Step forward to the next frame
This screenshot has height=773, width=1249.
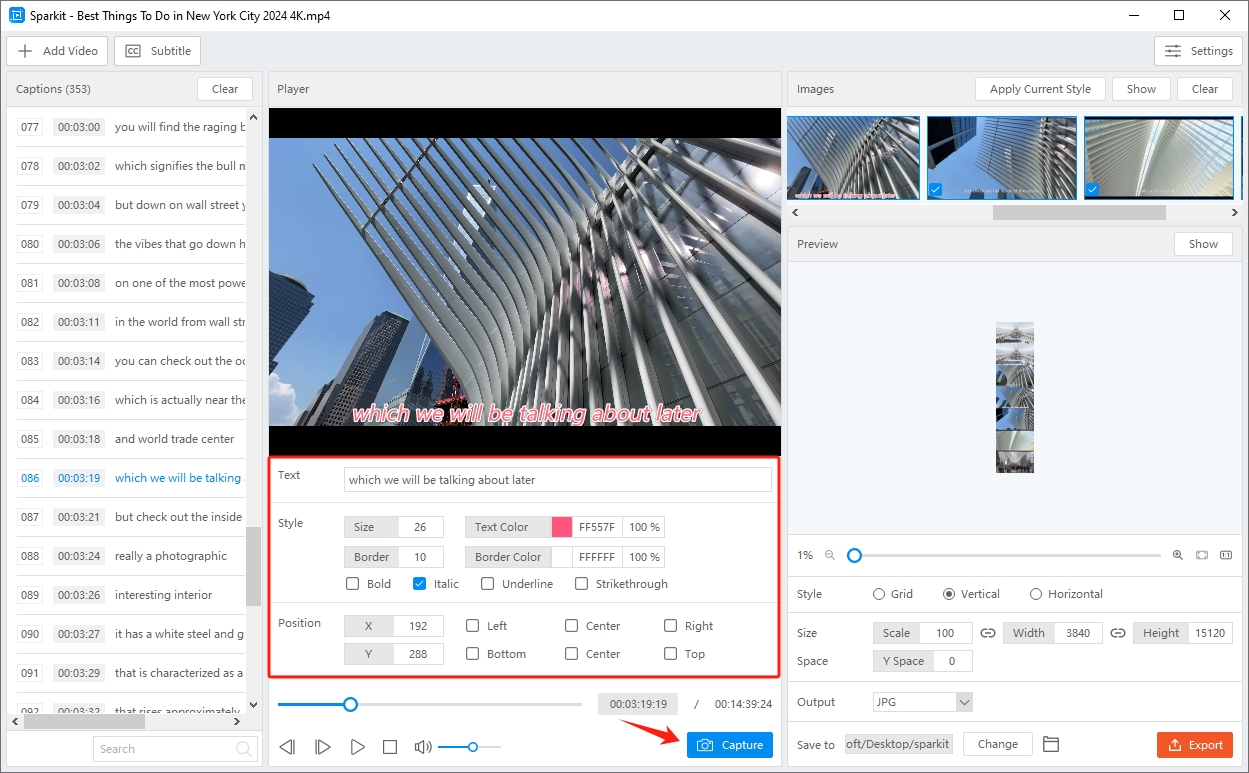click(x=322, y=747)
